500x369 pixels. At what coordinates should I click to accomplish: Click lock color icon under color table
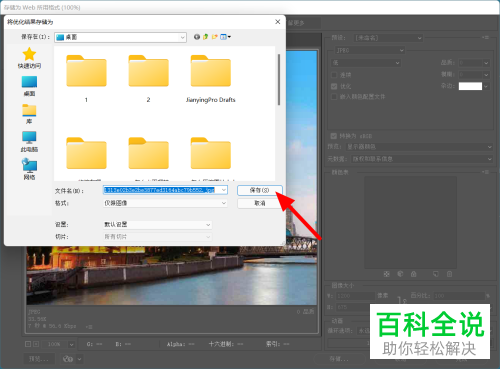pos(414,274)
